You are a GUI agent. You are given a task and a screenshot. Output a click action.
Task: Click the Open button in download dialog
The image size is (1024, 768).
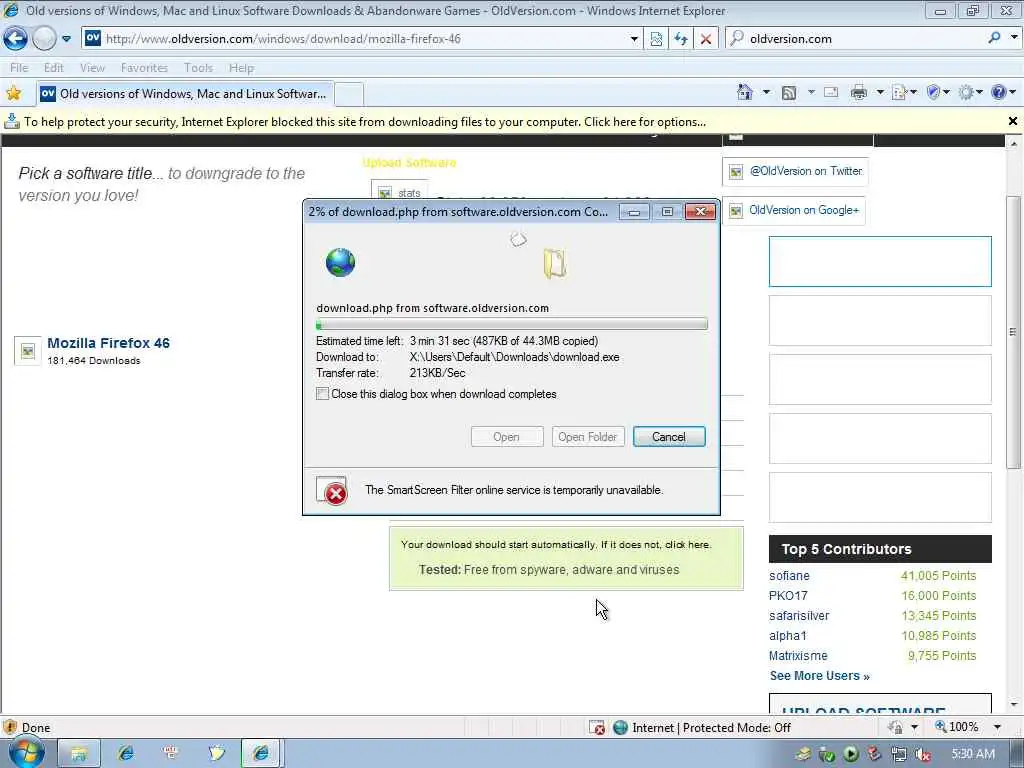click(507, 437)
